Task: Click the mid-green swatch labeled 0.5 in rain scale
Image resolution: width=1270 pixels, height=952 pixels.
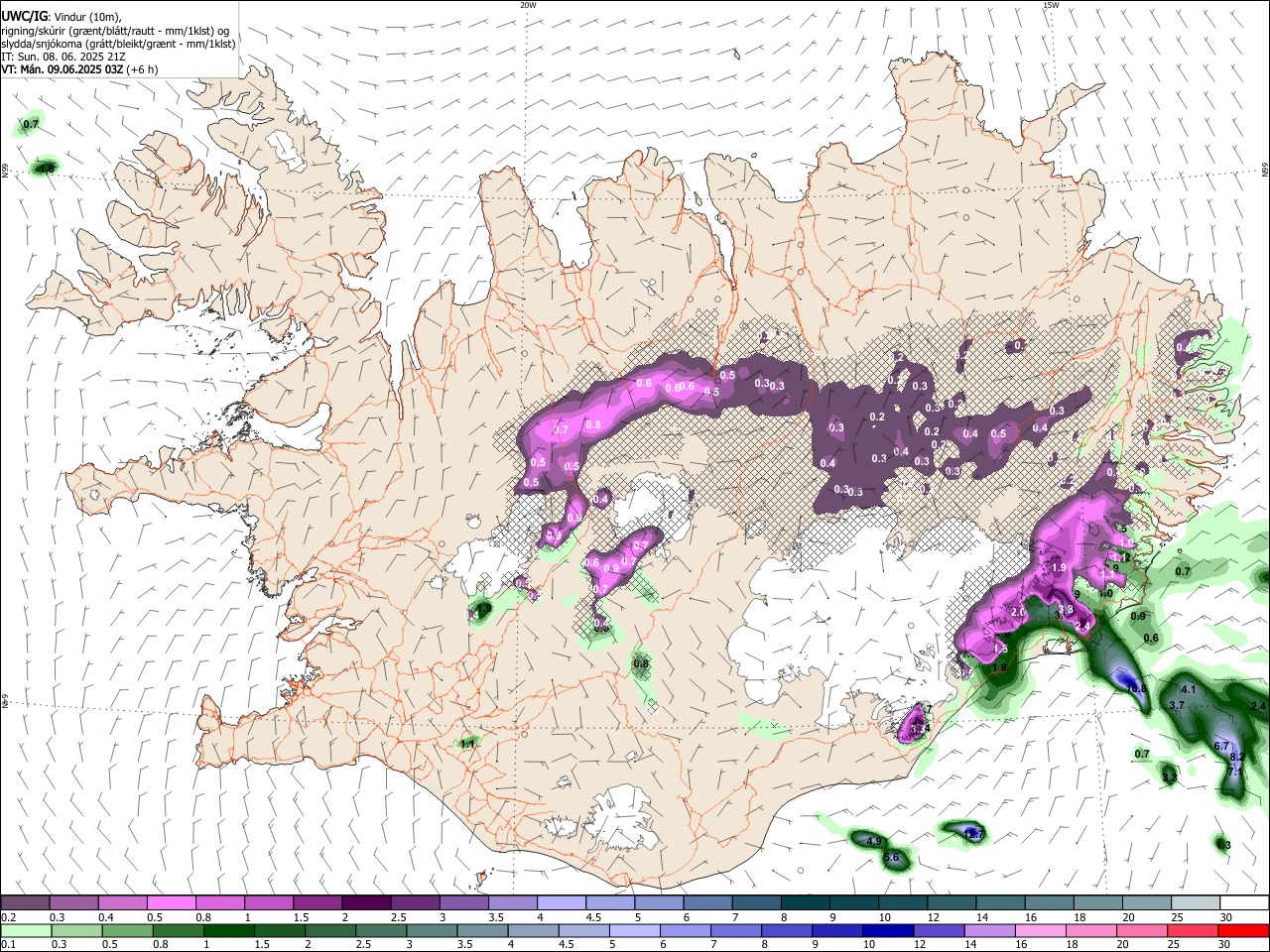Action: pos(127,930)
